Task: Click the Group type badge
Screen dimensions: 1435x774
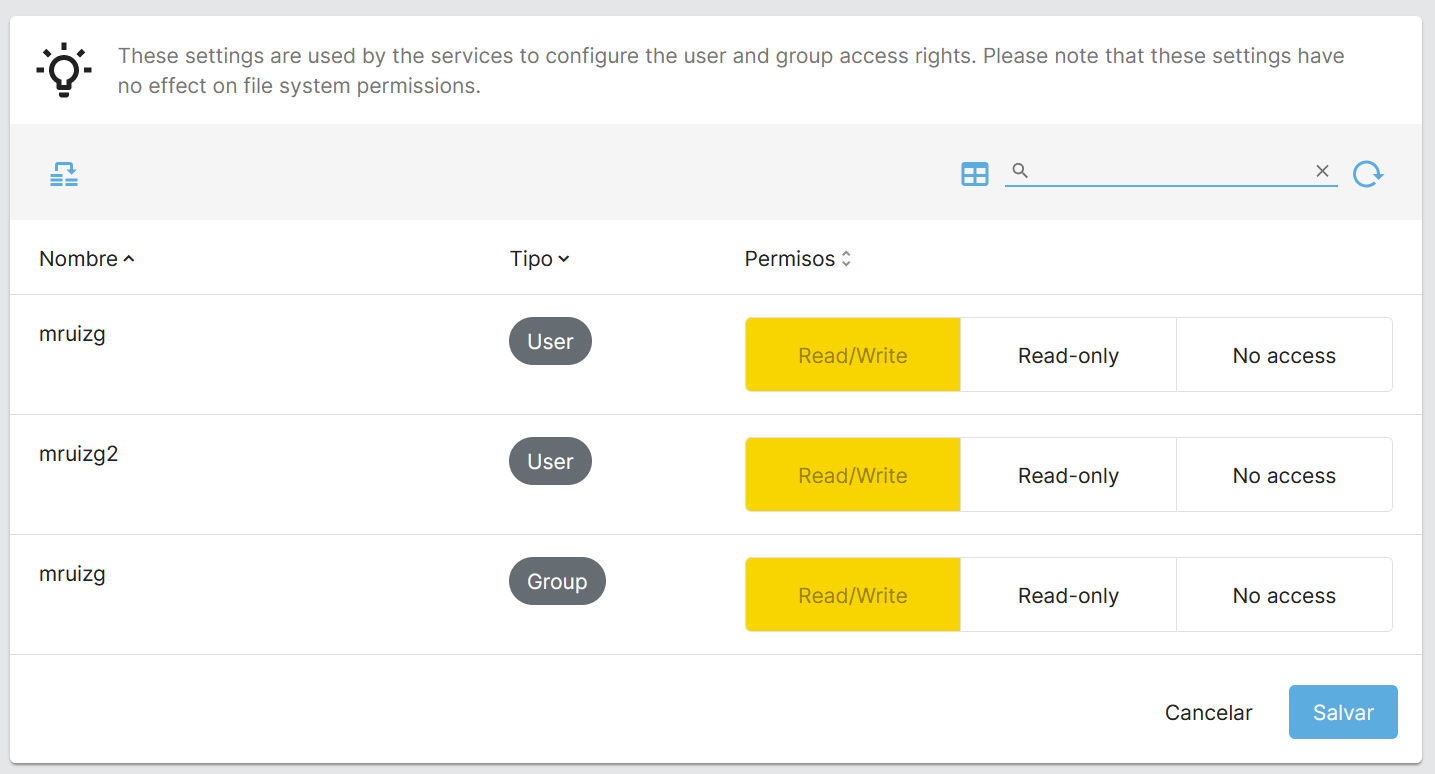Action: (x=557, y=581)
